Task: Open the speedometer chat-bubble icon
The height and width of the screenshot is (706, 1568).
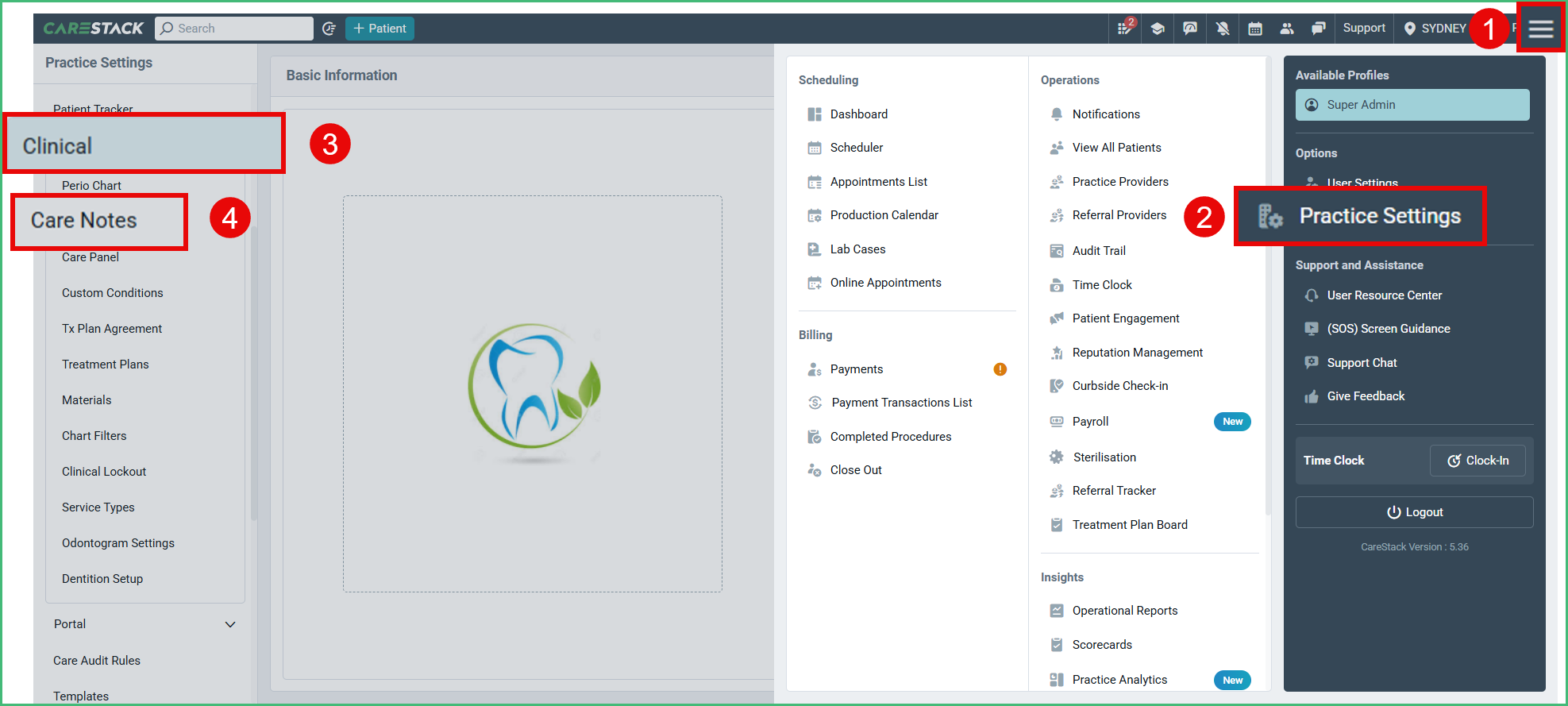Action: pyautogui.click(x=1190, y=29)
